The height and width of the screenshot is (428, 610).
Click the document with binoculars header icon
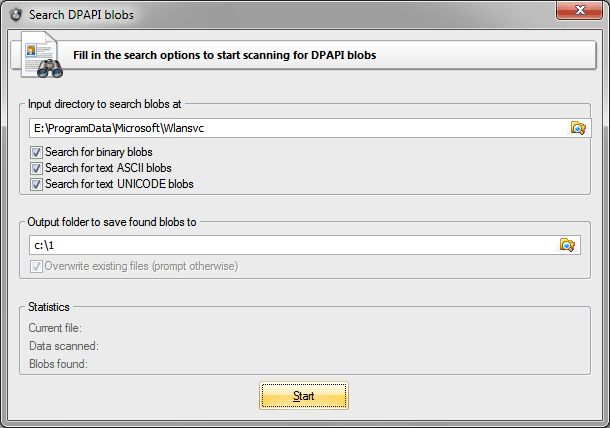42,55
